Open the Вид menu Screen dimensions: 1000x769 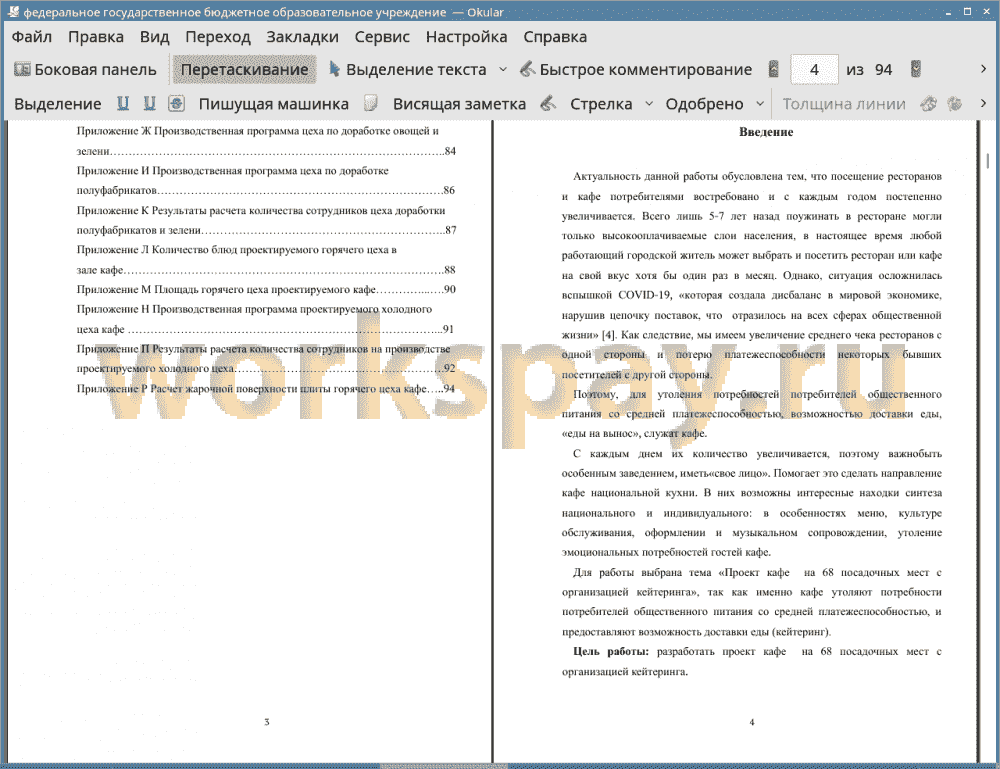pos(154,37)
